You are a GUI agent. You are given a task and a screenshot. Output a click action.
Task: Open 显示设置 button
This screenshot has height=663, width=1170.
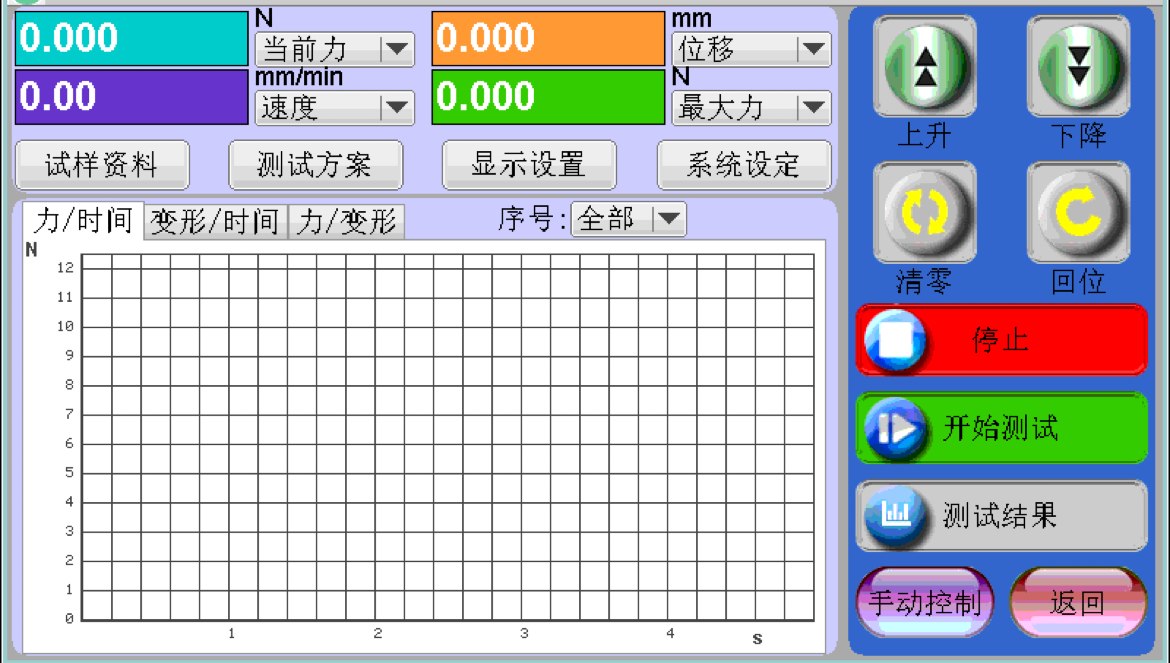(x=529, y=165)
